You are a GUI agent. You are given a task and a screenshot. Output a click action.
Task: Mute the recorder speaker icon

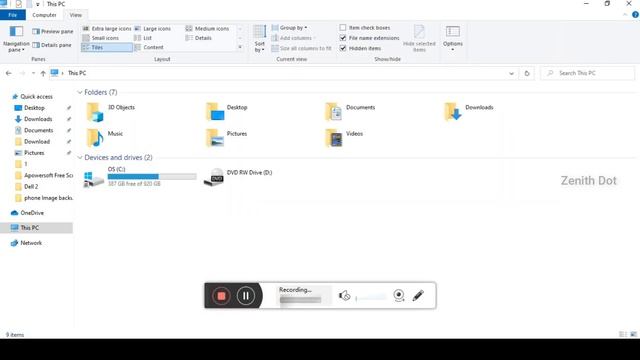point(344,295)
